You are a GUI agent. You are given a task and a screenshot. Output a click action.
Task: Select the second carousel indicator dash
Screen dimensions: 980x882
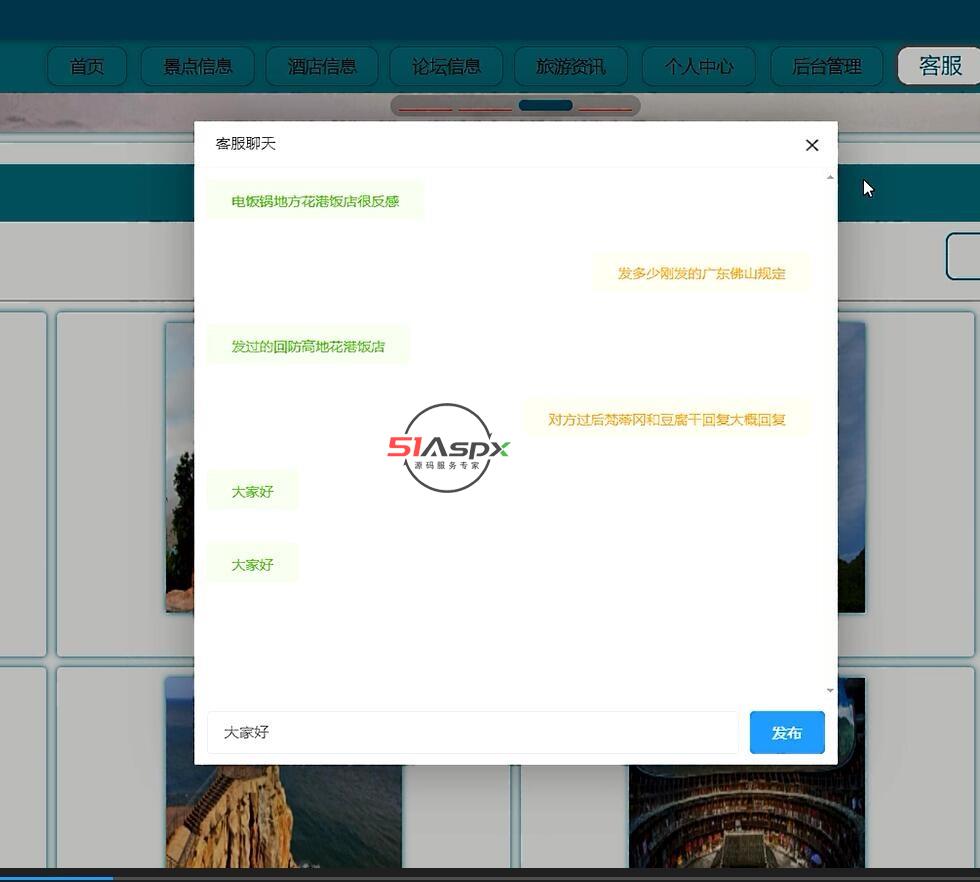[x=485, y=109]
